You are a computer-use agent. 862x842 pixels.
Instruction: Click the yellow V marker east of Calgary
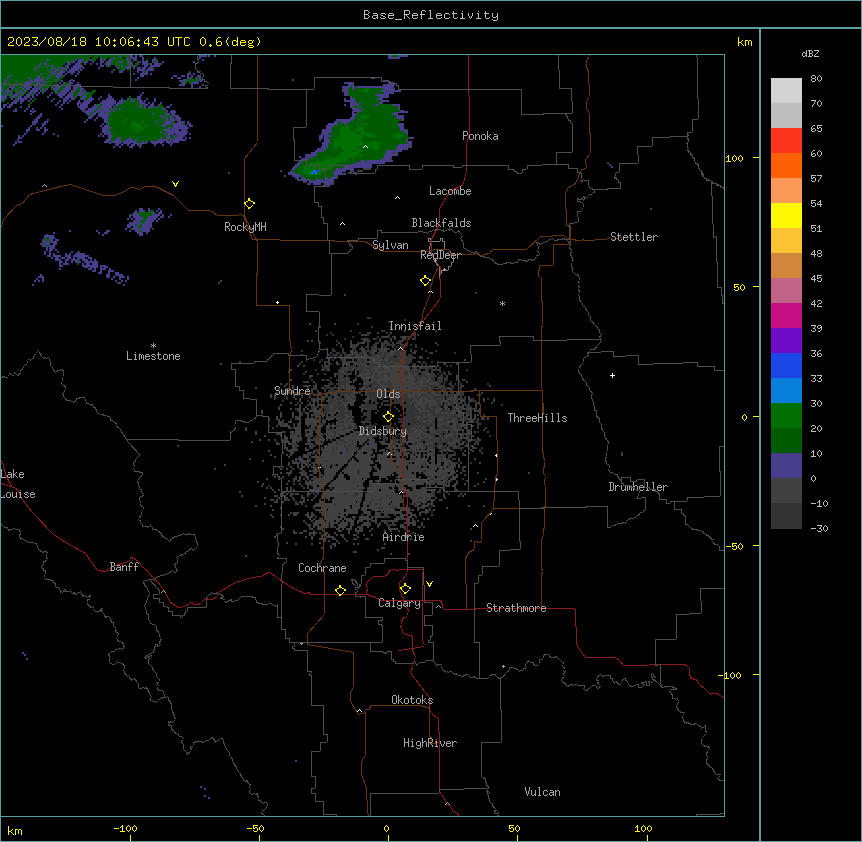(429, 584)
